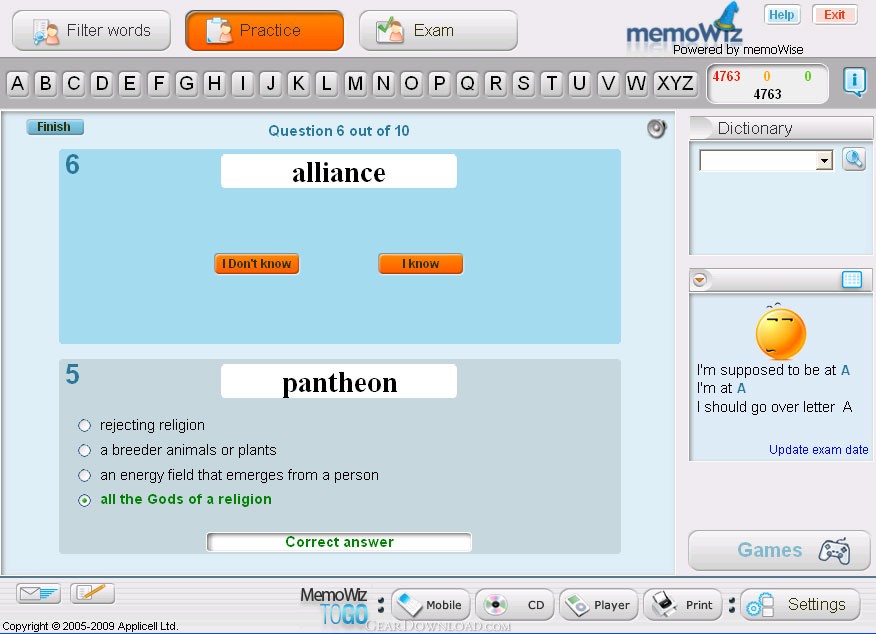Select 'a breeder animals or plants' option
This screenshot has width=876, height=634.
[x=84, y=450]
